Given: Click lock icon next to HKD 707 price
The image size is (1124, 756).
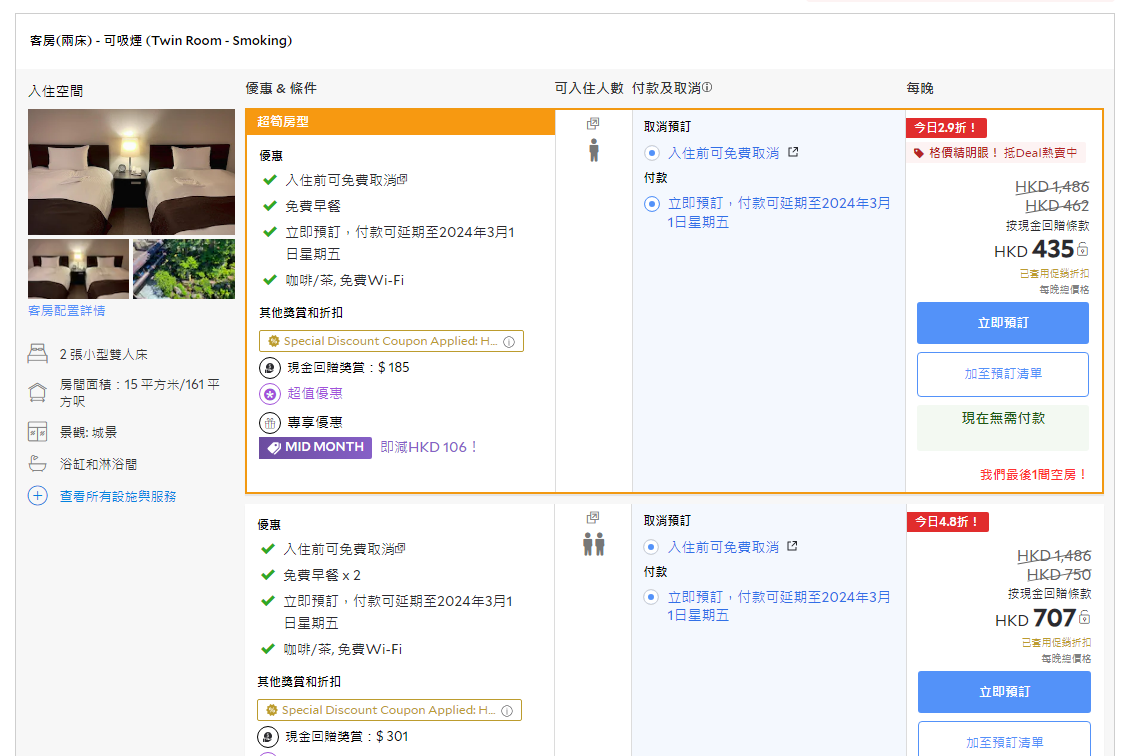Looking at the screenshot, I should click(x=1085, y=618).
